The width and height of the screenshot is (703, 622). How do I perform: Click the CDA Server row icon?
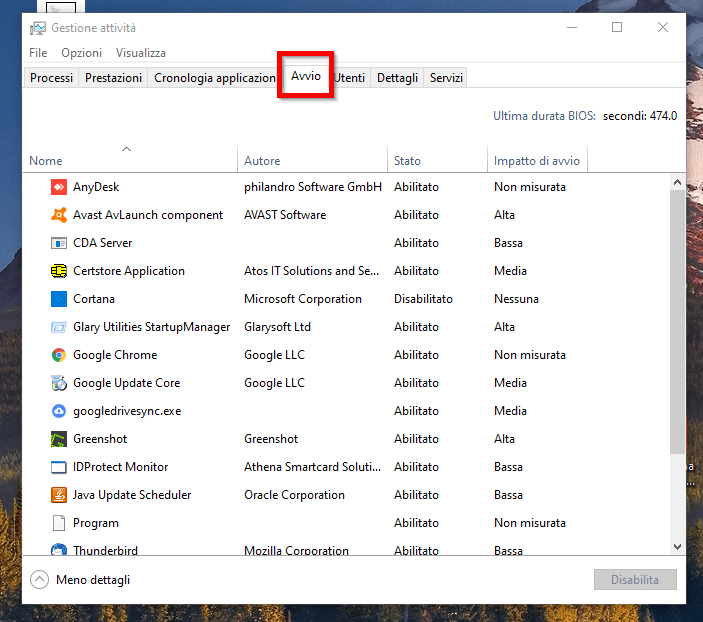coord(59,243)
